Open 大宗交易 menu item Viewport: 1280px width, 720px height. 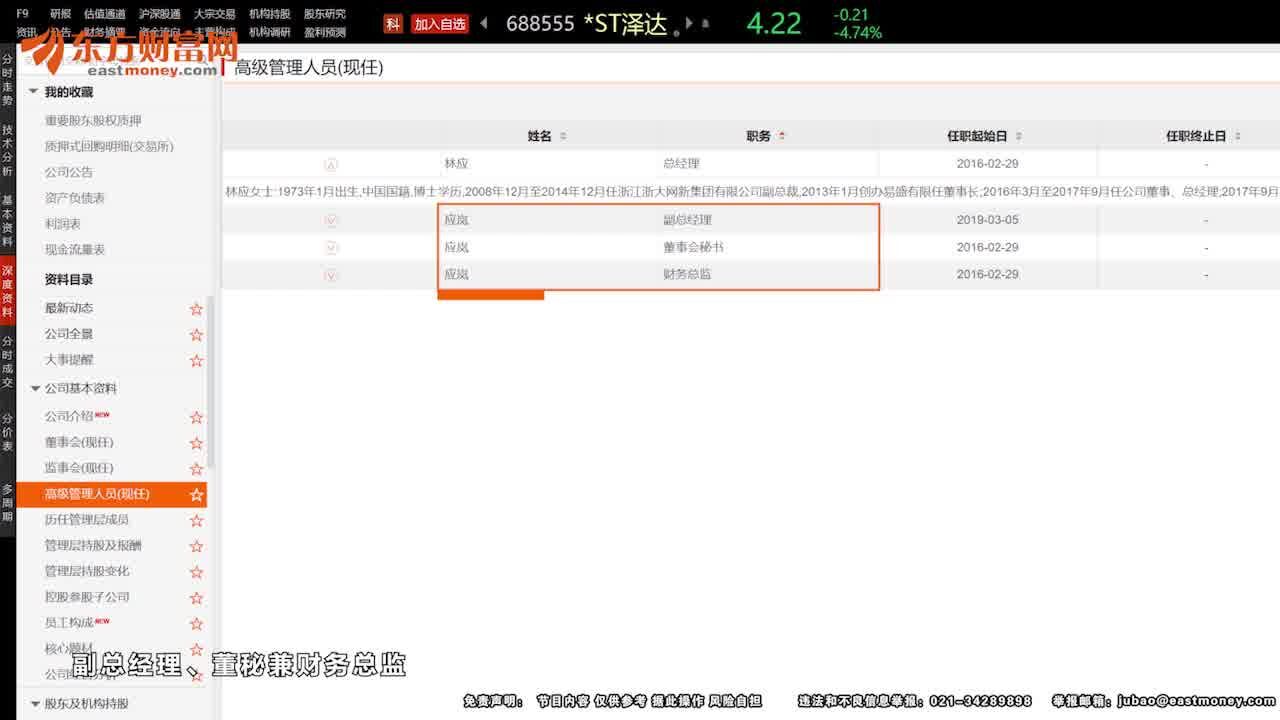[x=215, y=14]
